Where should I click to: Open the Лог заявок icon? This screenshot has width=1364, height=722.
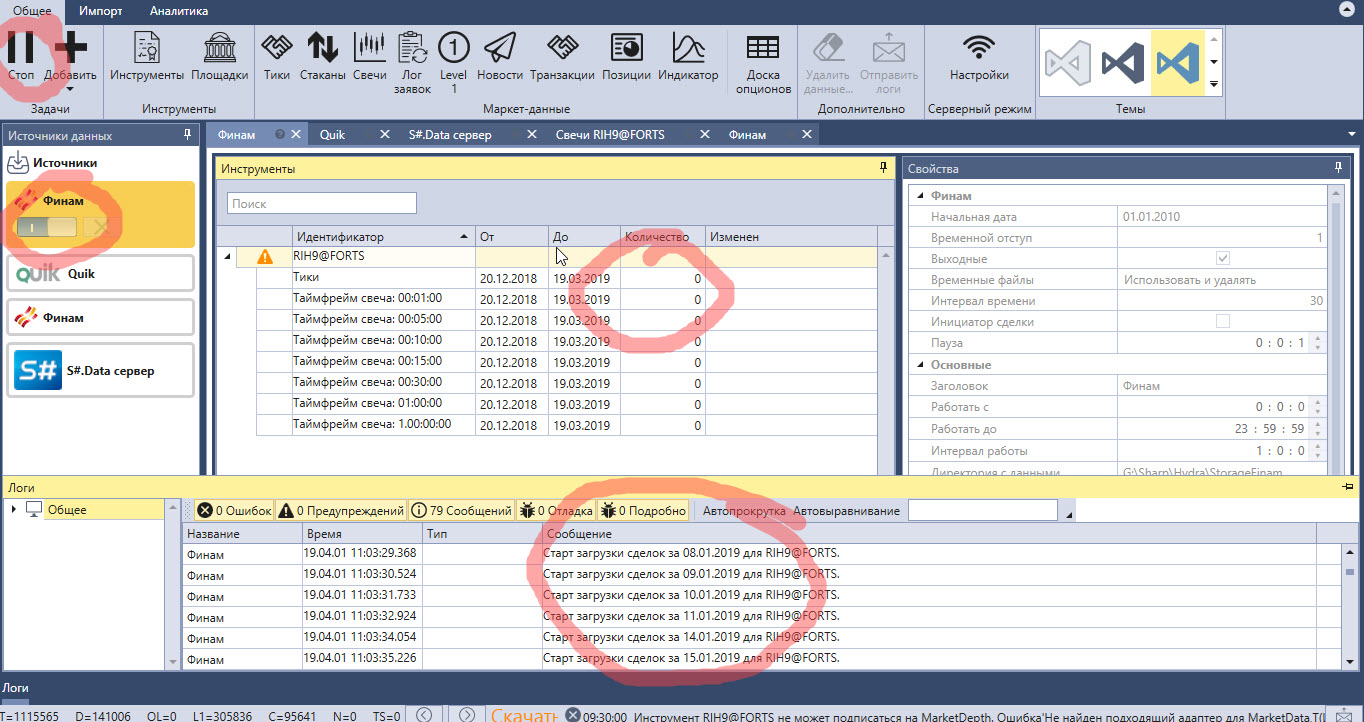click(x=412, y=47)
